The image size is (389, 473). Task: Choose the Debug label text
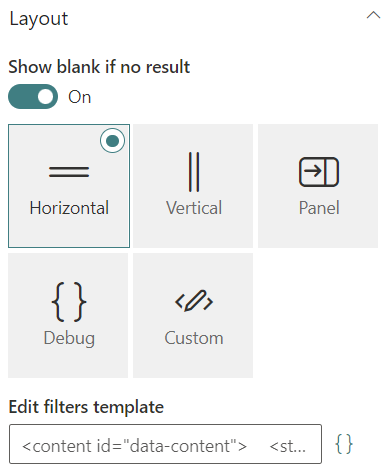tap(69, 338)
